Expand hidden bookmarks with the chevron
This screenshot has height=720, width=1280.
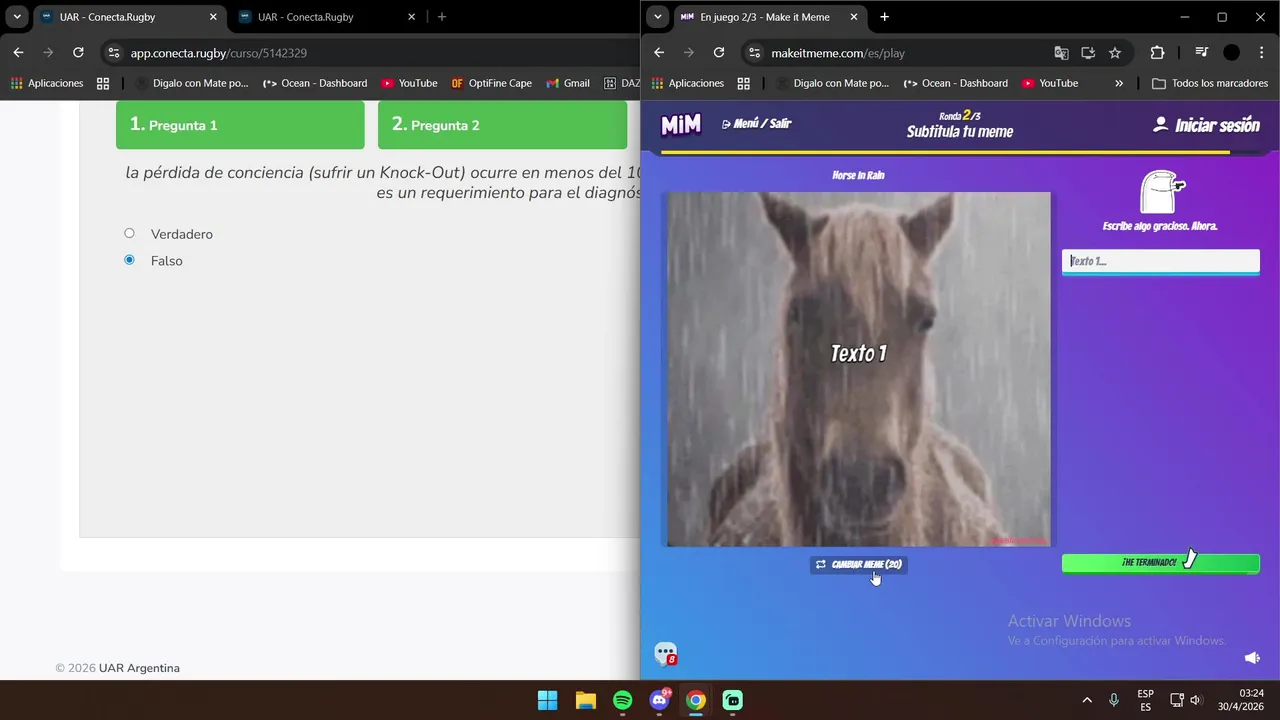tap(1119, 83)
